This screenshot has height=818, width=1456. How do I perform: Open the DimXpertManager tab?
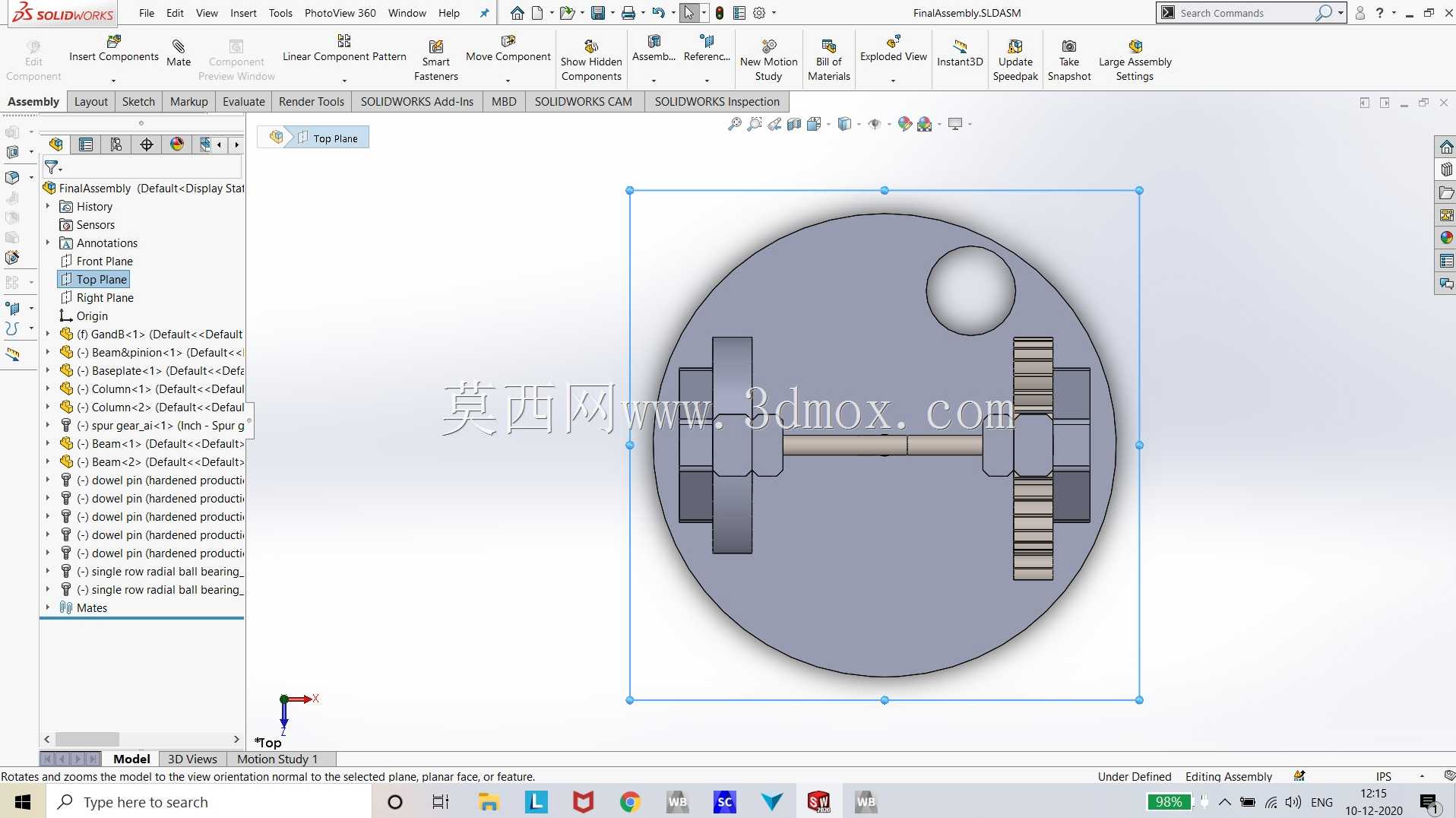click(x=147, y=144)
